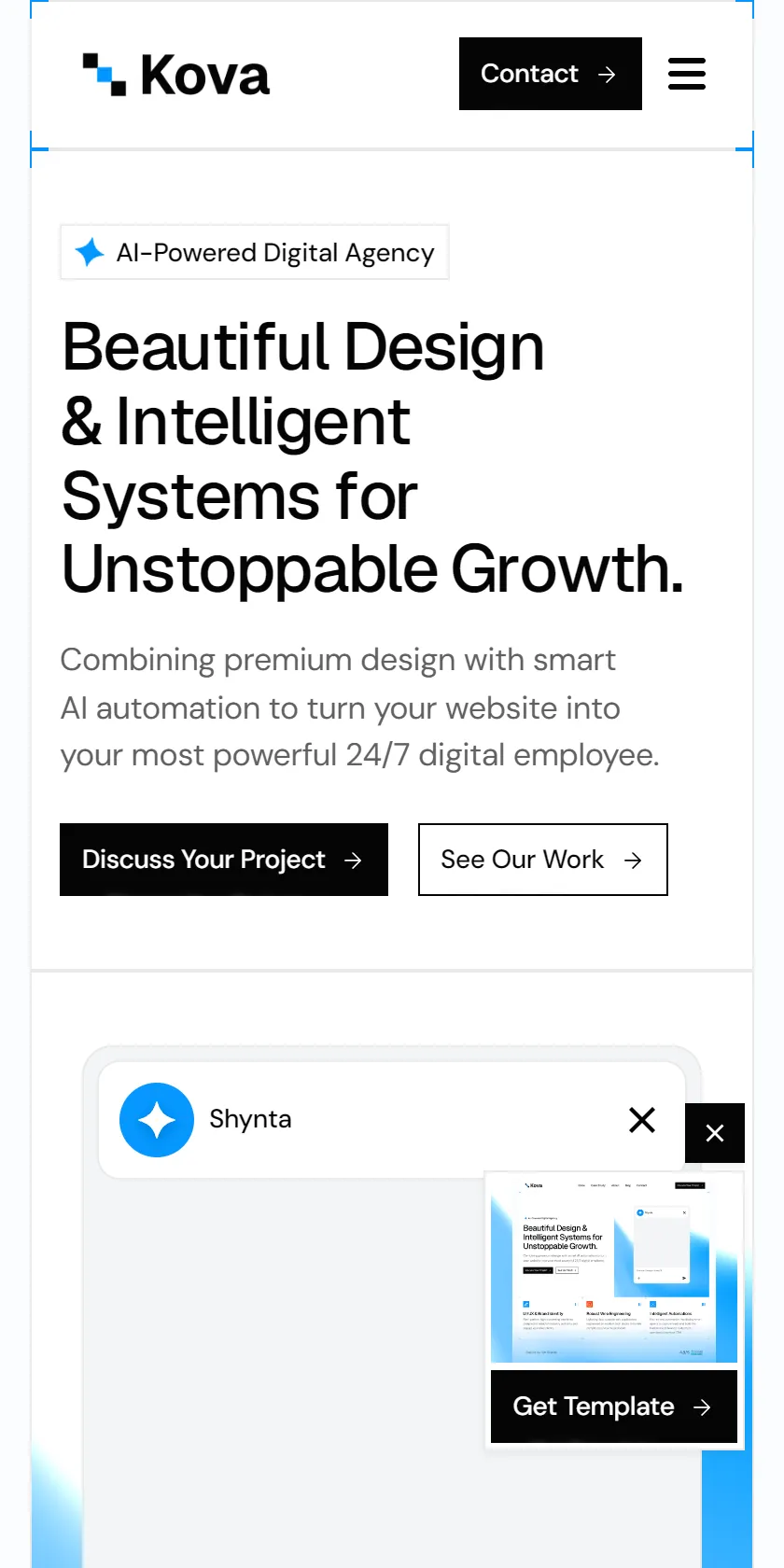
Task: Click the arrow in See Our Work
Action: [633, 861]
